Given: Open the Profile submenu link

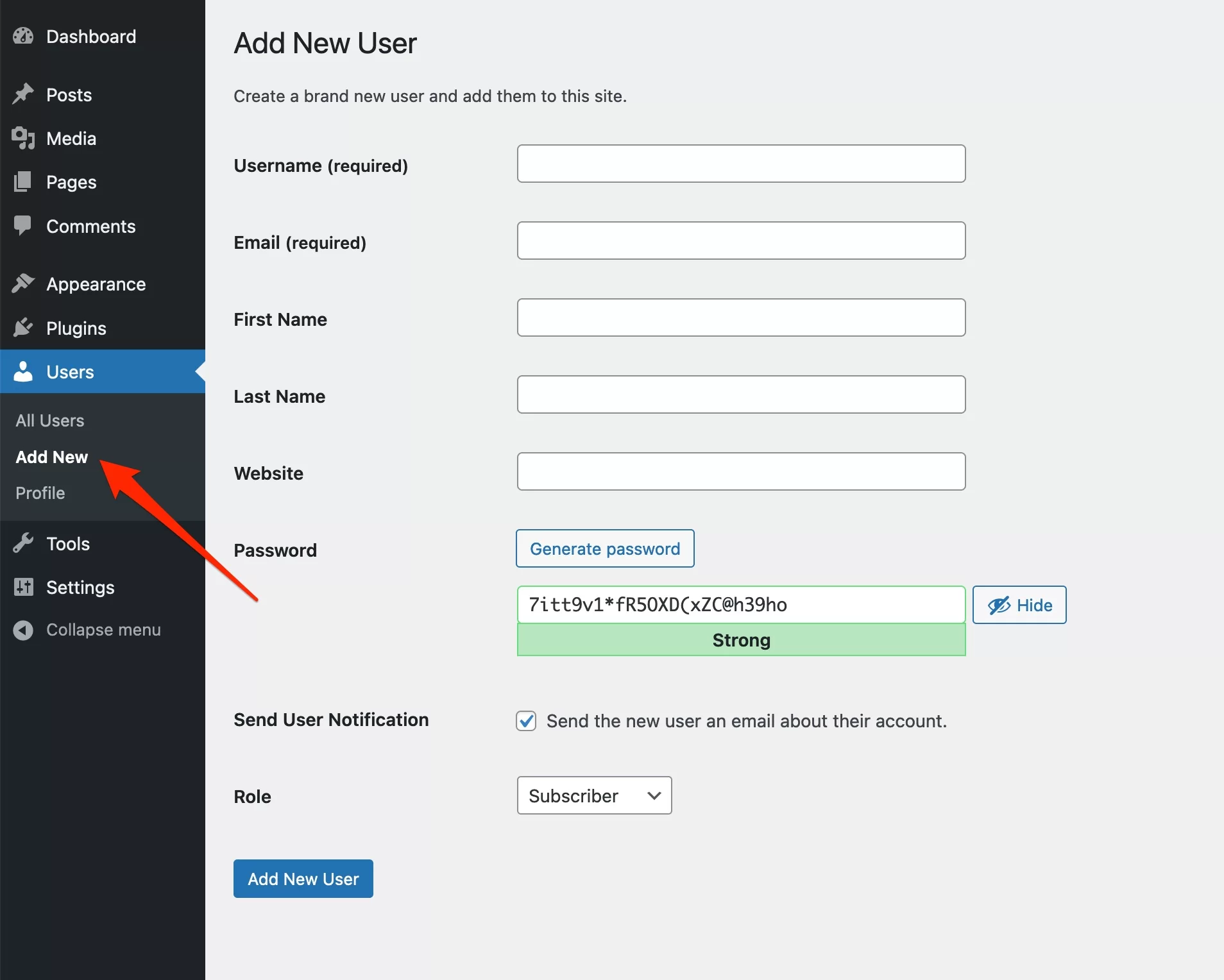Looking at the screenshot, I should coord(40,493).
